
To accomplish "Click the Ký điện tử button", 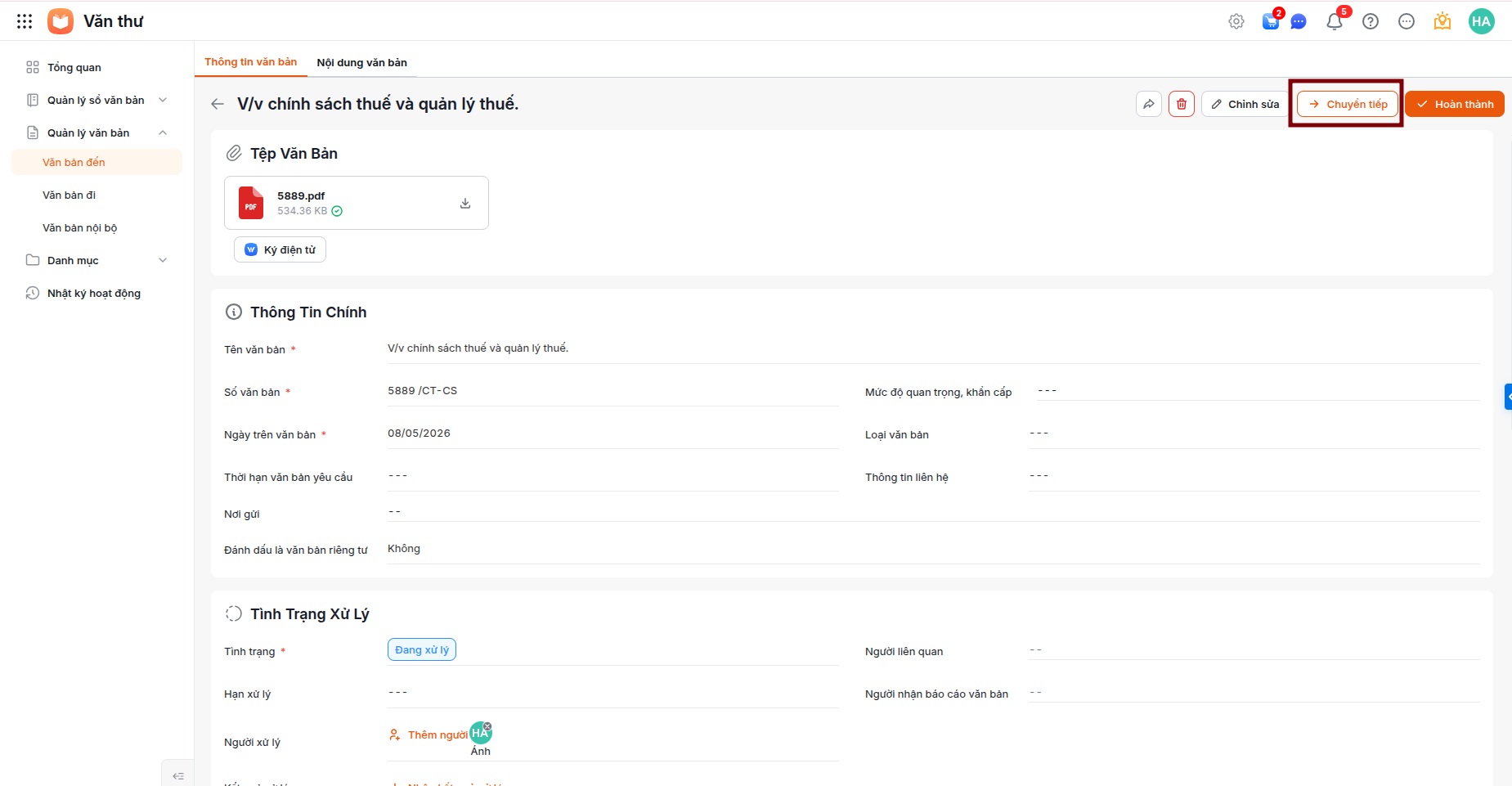I will (x=280, y=249).
